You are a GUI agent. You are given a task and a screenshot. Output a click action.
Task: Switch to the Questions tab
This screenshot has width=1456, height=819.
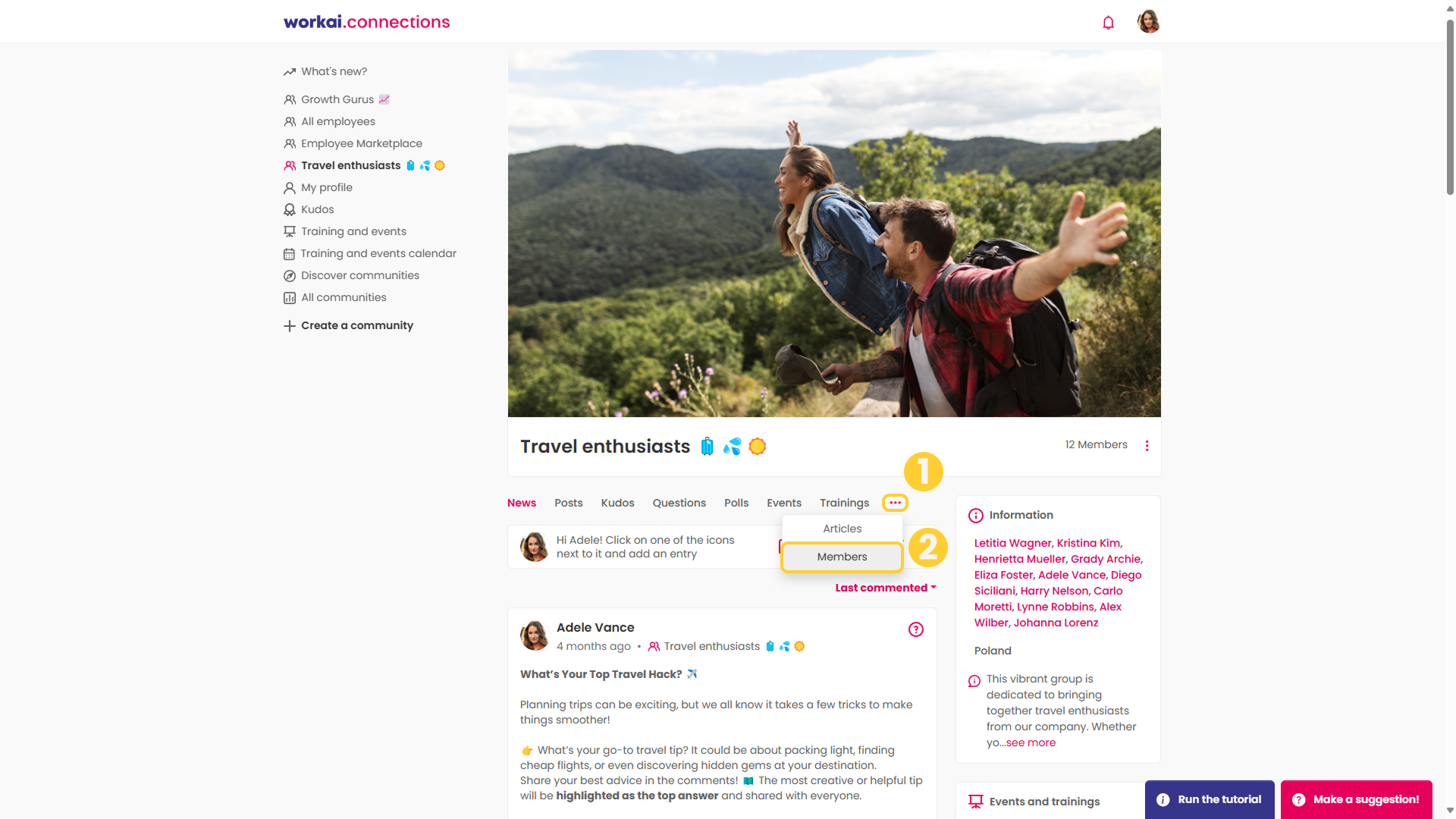pyautogui.click(x=679, y=503)
